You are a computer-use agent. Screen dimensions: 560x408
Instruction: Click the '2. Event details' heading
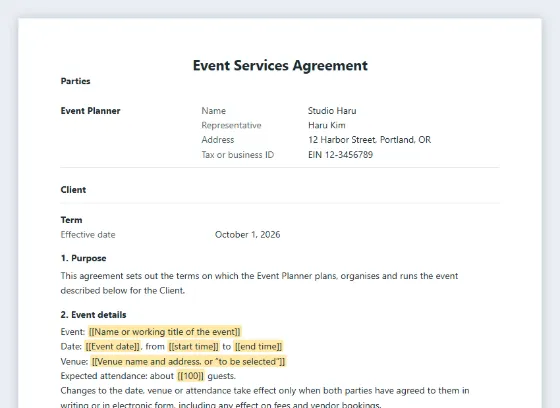pos(94,315)
